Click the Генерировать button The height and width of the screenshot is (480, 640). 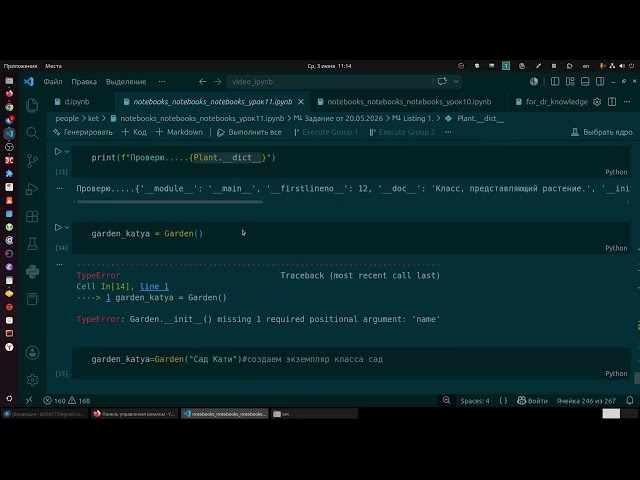point(83,132)
